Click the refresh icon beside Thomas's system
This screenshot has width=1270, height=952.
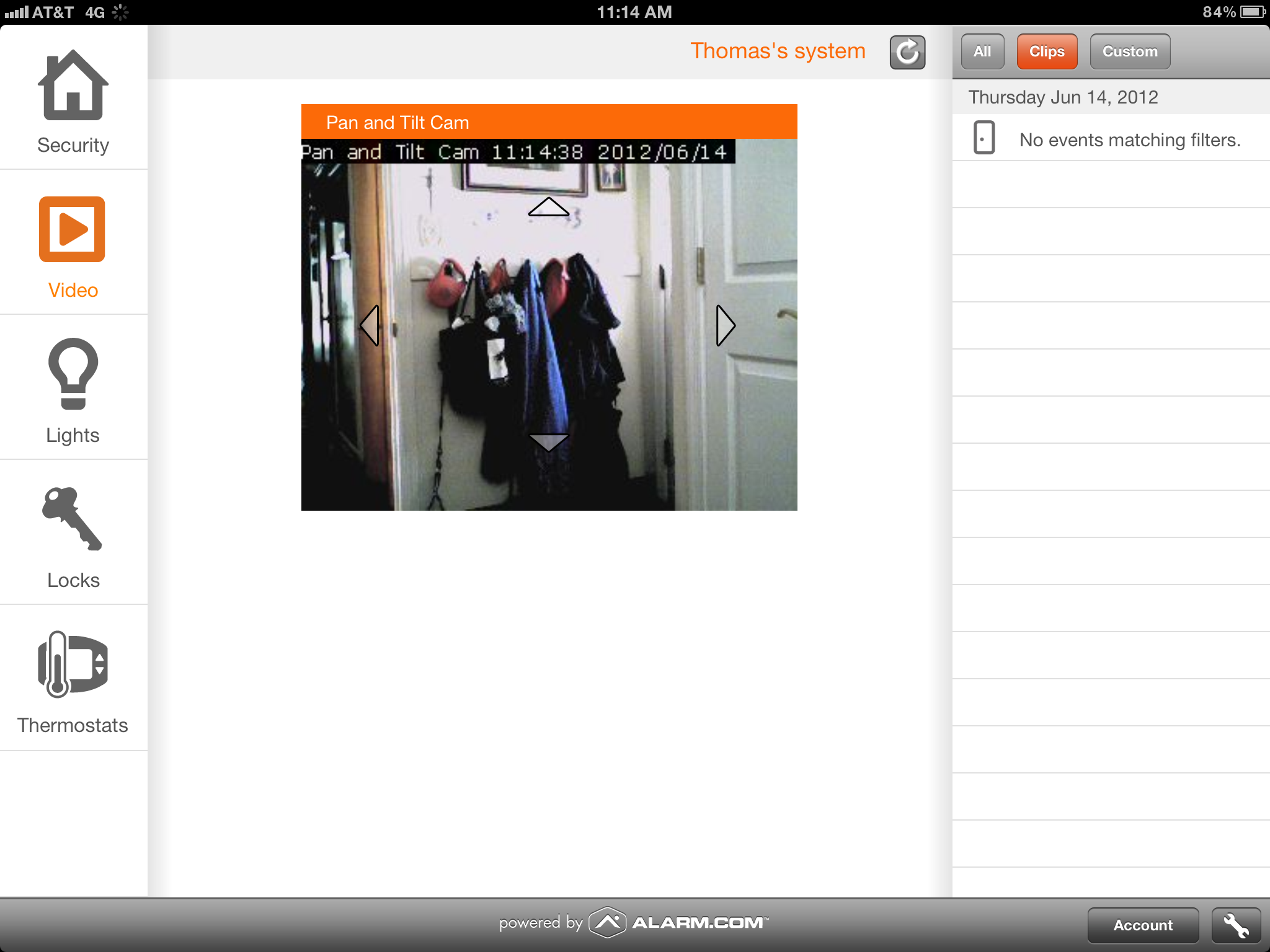907,52
